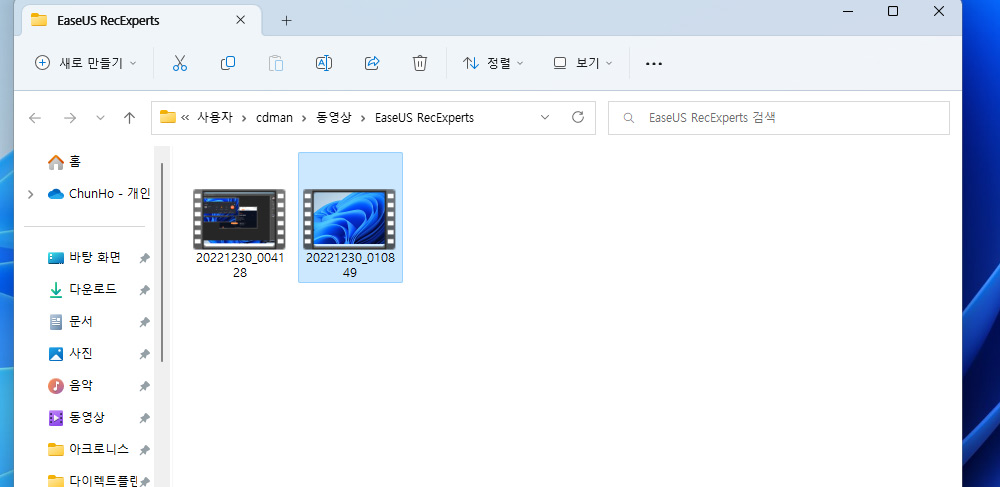Click 사용자 in the address path
1000x487 pixels.
[x=215, y=118]
